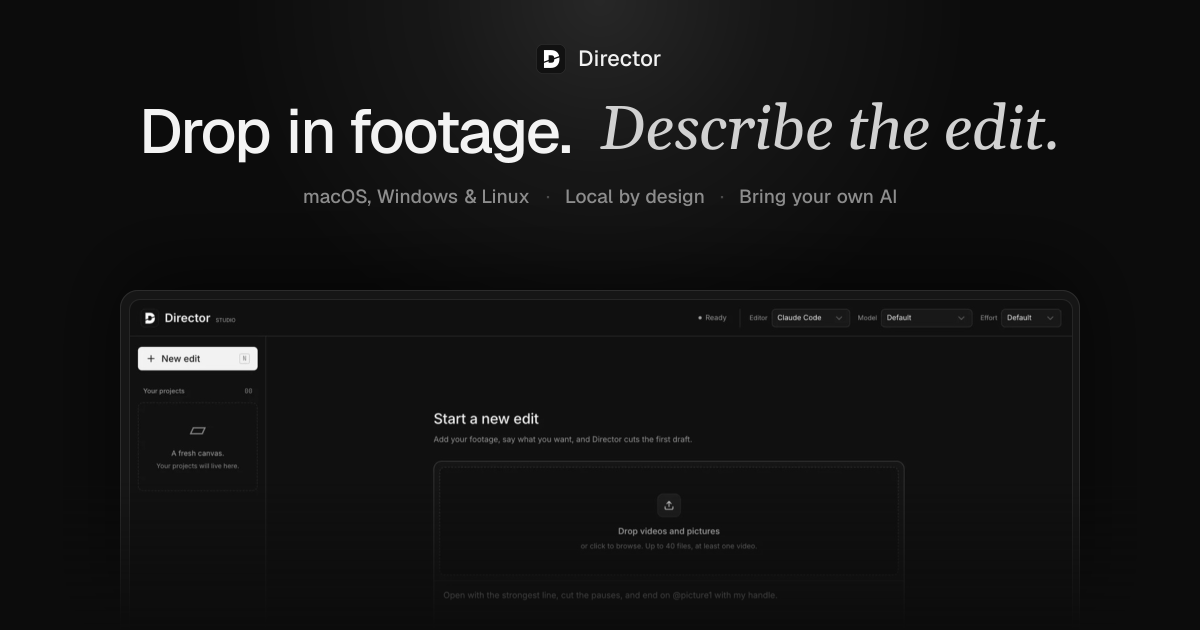Screen dimensions: 1200x630
Task: Click 'Your projects will live here.' text
Action: [198, 466]
